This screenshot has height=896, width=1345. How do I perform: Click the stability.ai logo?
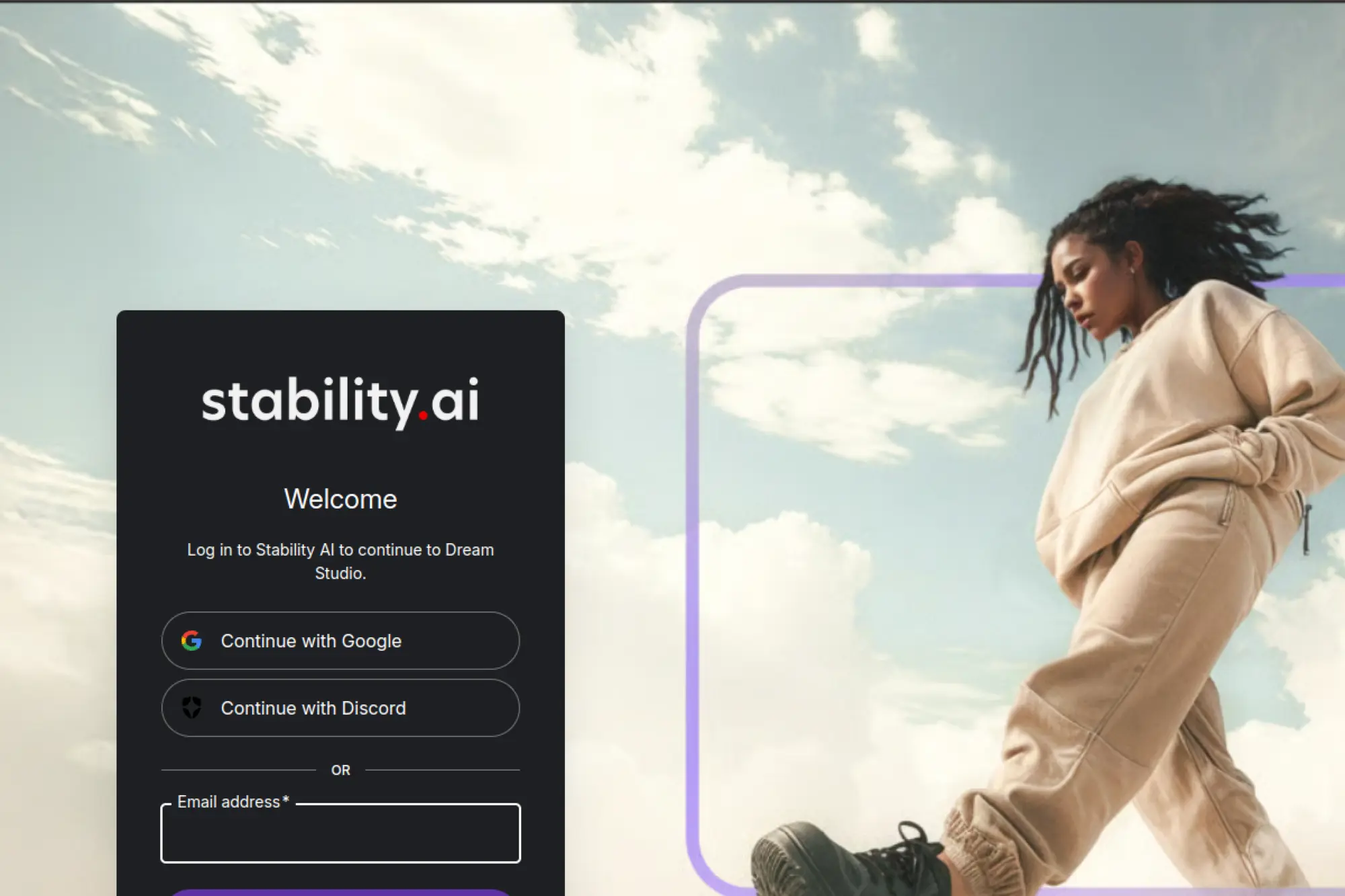[340, 402]
